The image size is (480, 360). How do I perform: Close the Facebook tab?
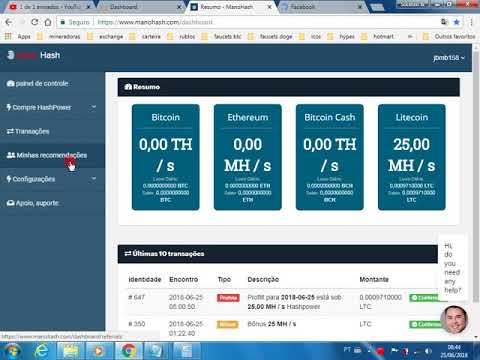[360, 7]
